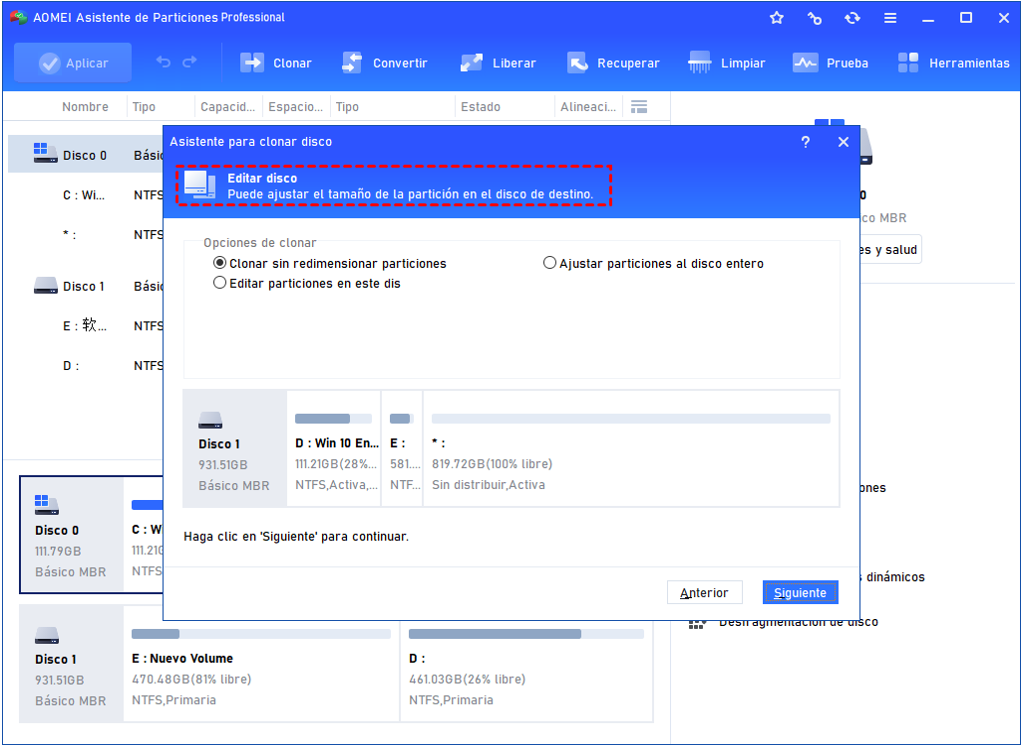Select Clonar sin redimensionar particiones
Viewport: 1027px width, 750px height.
coord(220,263)
